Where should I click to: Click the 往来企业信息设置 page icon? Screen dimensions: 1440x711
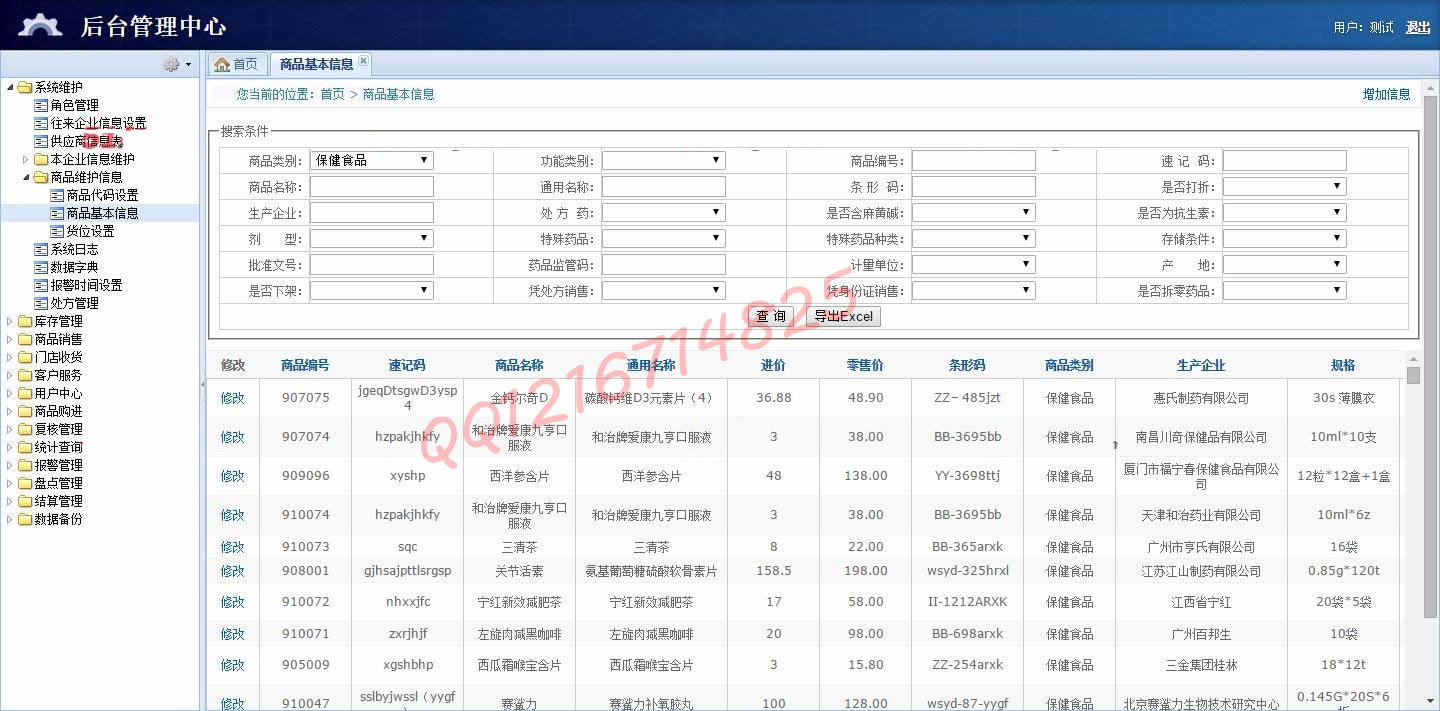[41, 123]
